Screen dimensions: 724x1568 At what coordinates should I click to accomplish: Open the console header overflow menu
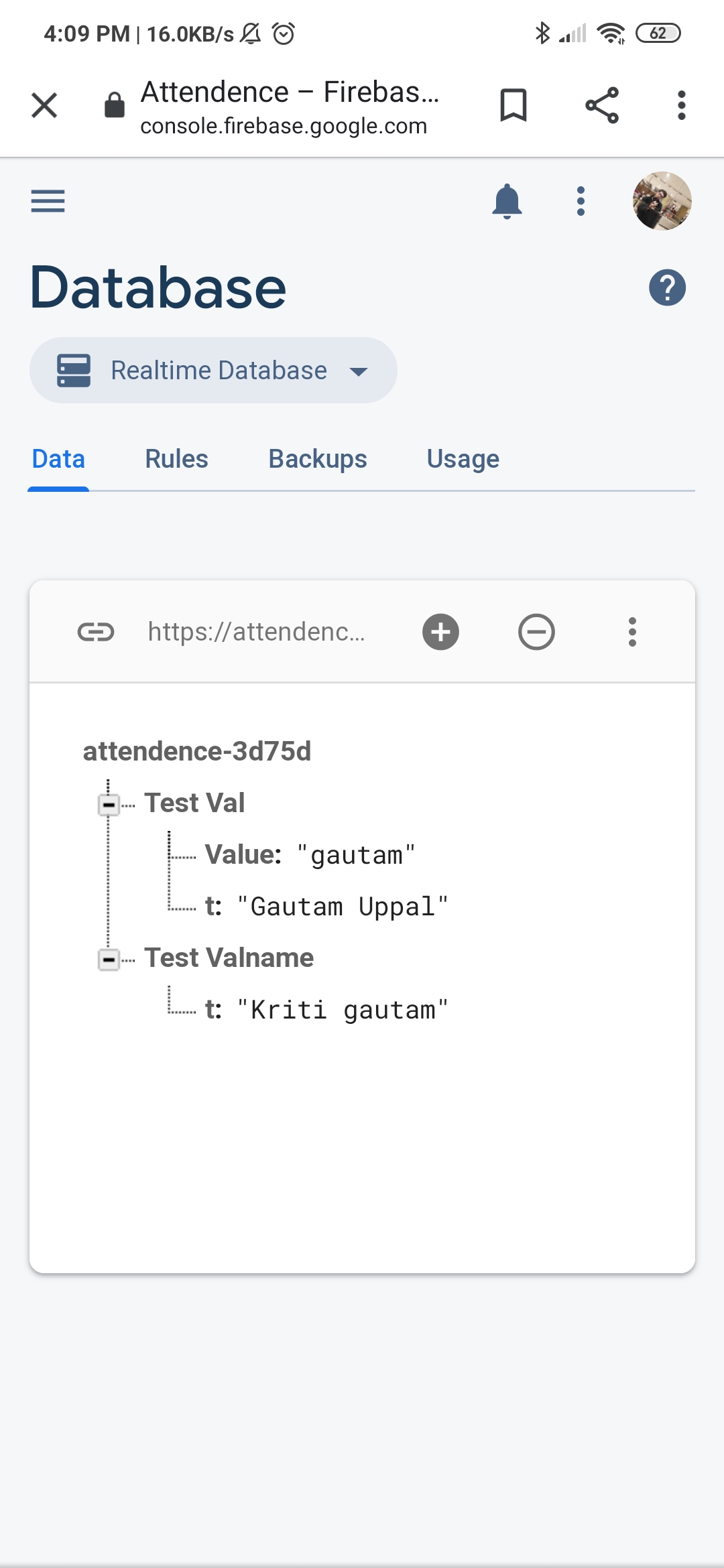tap(581, 201)
